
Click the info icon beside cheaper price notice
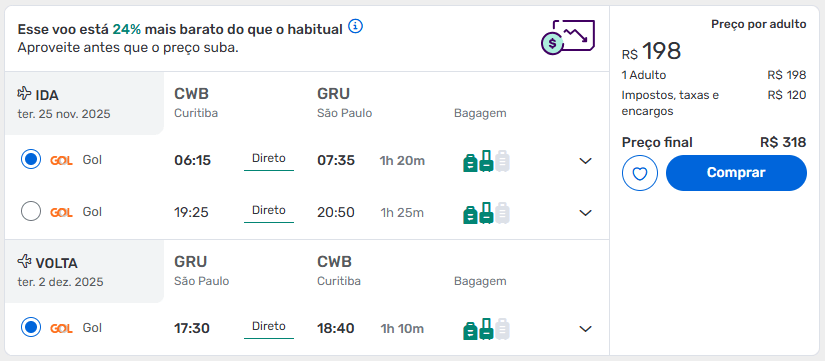click(x=356, y=26)
